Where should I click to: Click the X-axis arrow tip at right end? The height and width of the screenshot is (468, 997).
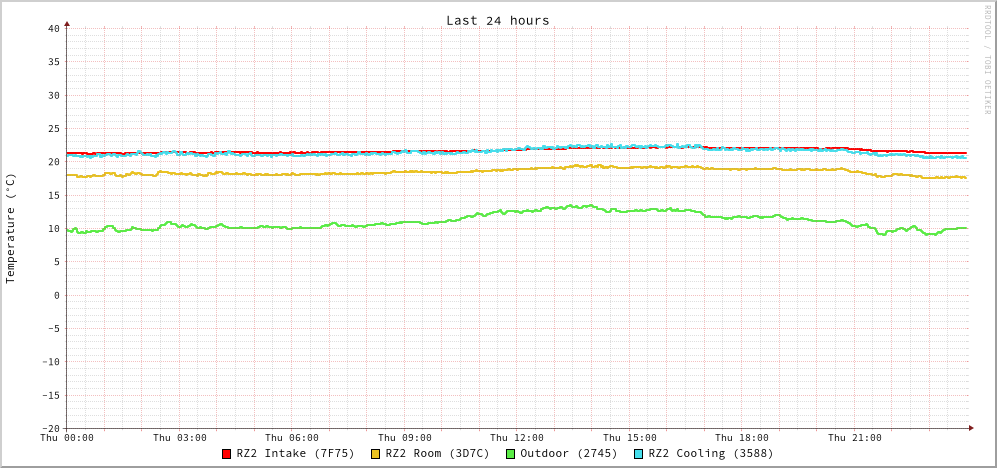(970, 428)
